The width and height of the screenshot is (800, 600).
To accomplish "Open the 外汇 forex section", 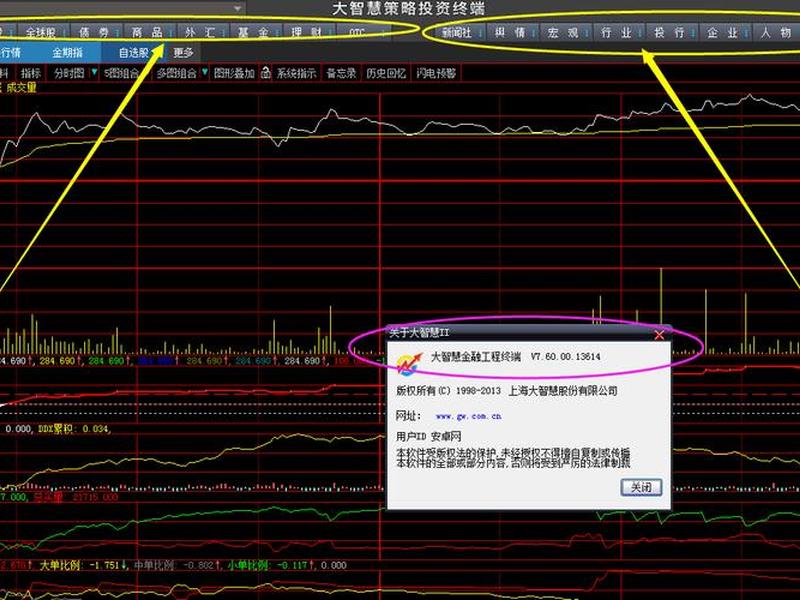I will (x=201, y=33).
